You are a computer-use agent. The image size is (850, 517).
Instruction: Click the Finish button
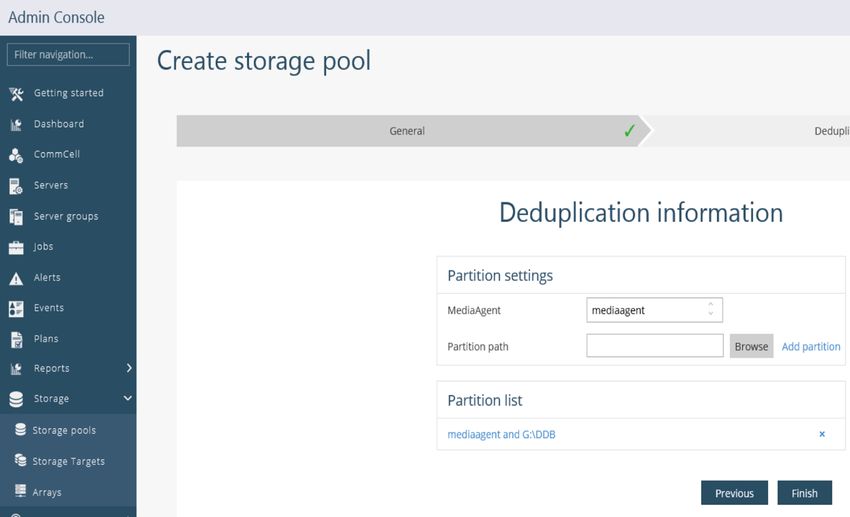[x=804, y=493]
